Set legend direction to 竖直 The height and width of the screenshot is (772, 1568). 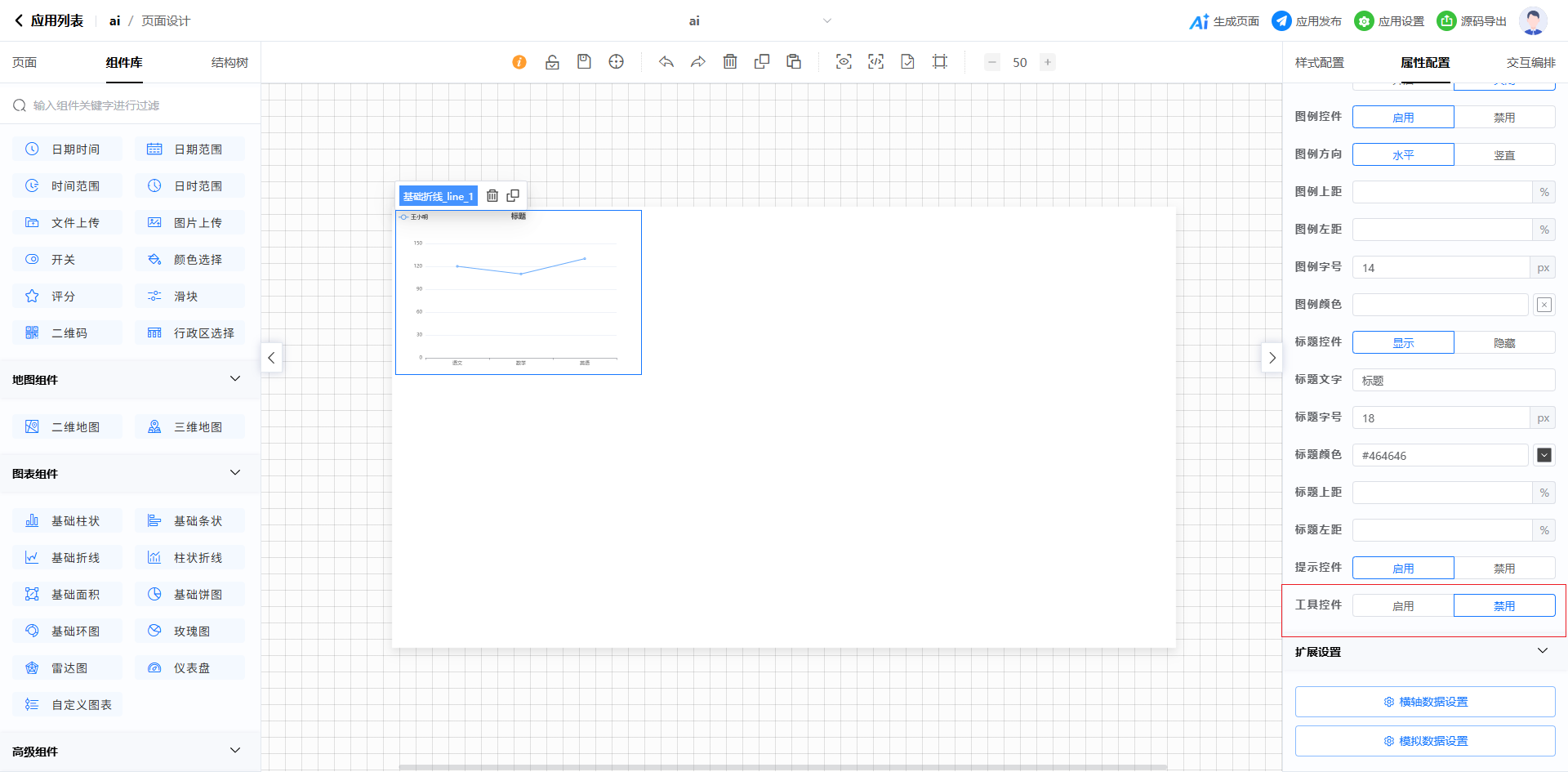[x=1503, y=155]
